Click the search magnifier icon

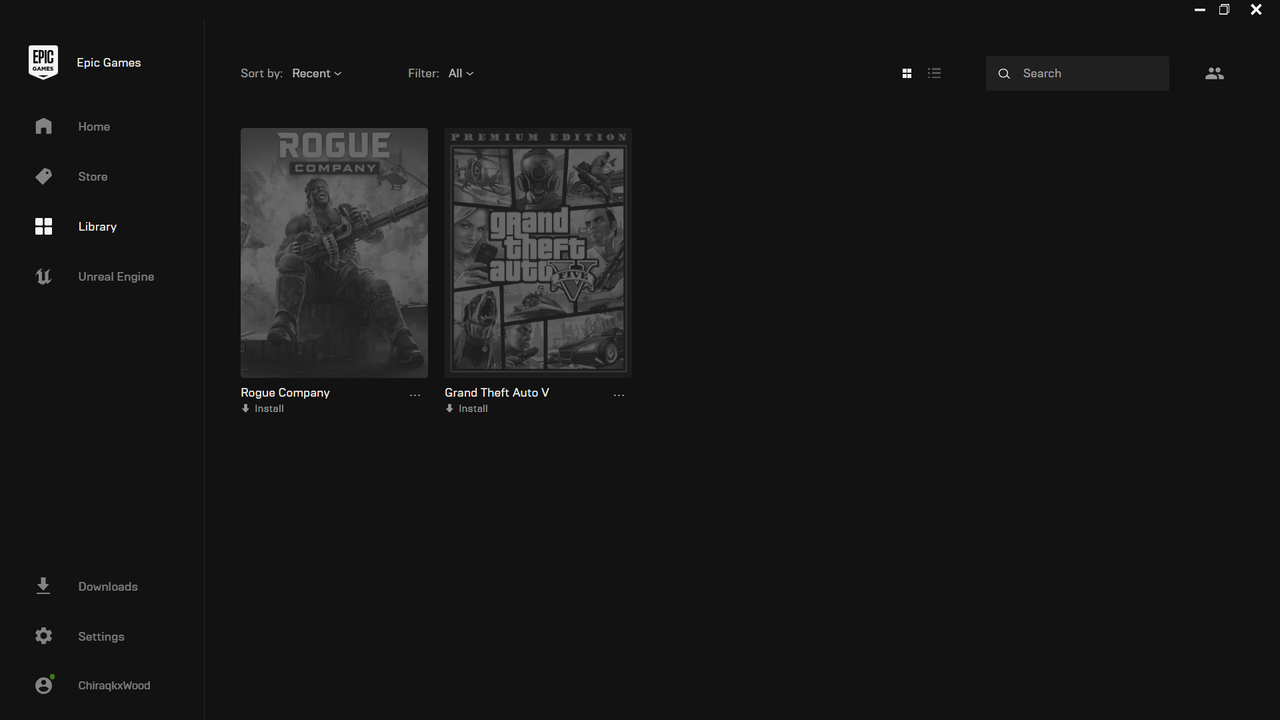pos(1004,73)
